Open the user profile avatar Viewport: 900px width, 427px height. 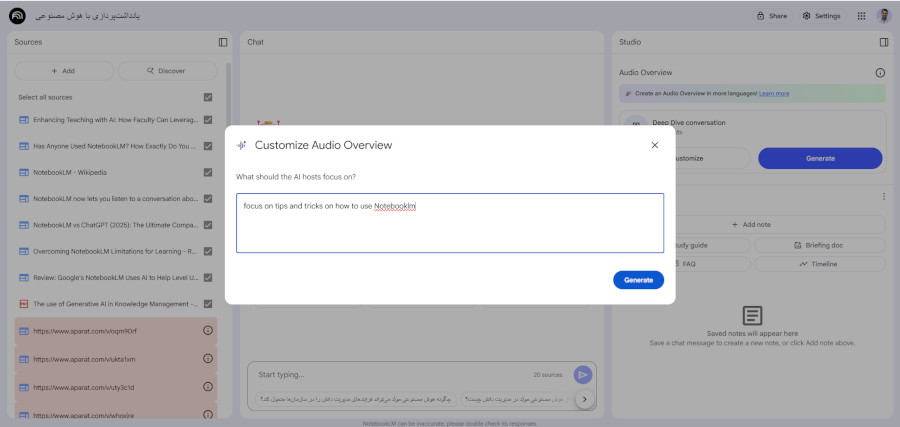pyautogui.click(x=883, y=16)
